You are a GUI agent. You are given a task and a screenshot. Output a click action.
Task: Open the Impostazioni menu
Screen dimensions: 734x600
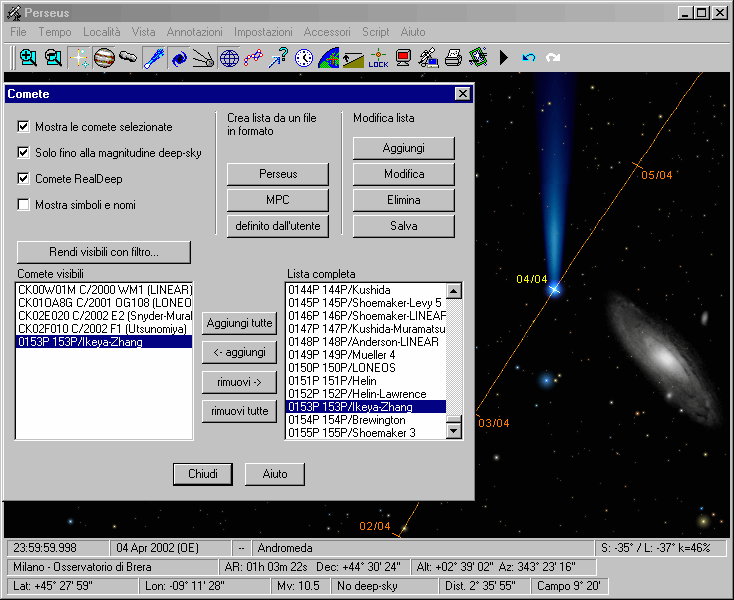(263, 32)
